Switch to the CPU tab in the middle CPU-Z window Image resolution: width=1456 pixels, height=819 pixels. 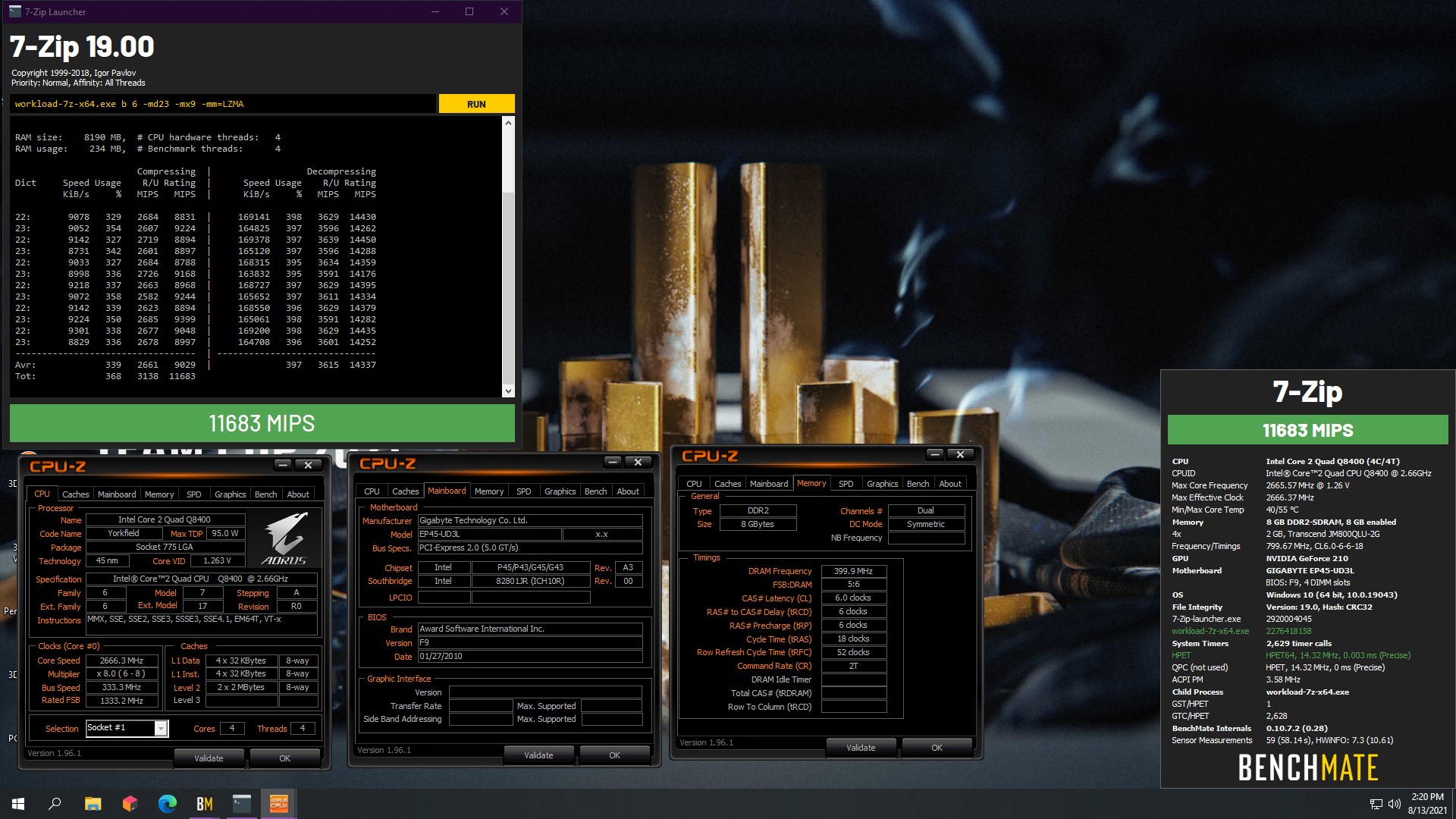(372, 491)
